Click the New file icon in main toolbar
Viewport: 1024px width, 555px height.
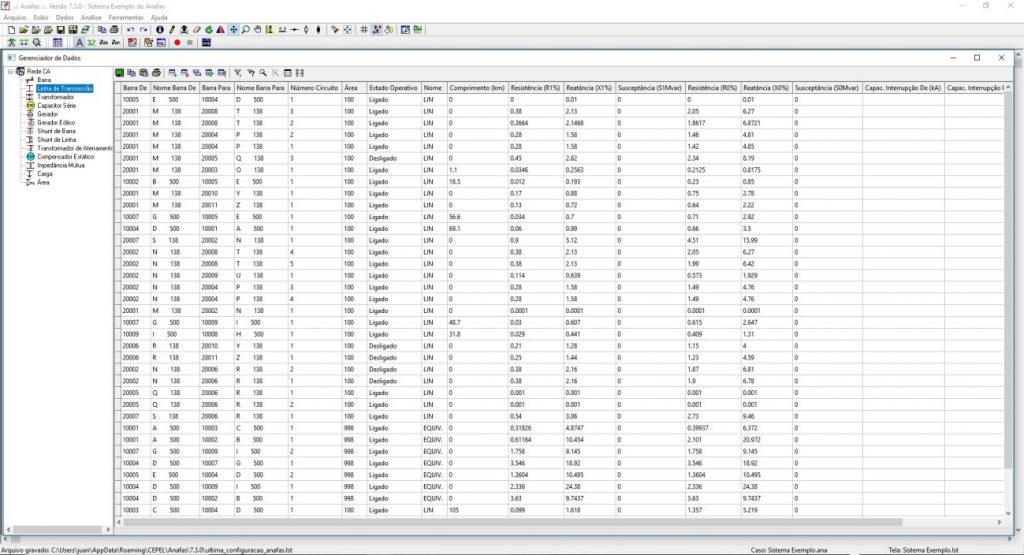pyautogui.click(x=9, y=30)
